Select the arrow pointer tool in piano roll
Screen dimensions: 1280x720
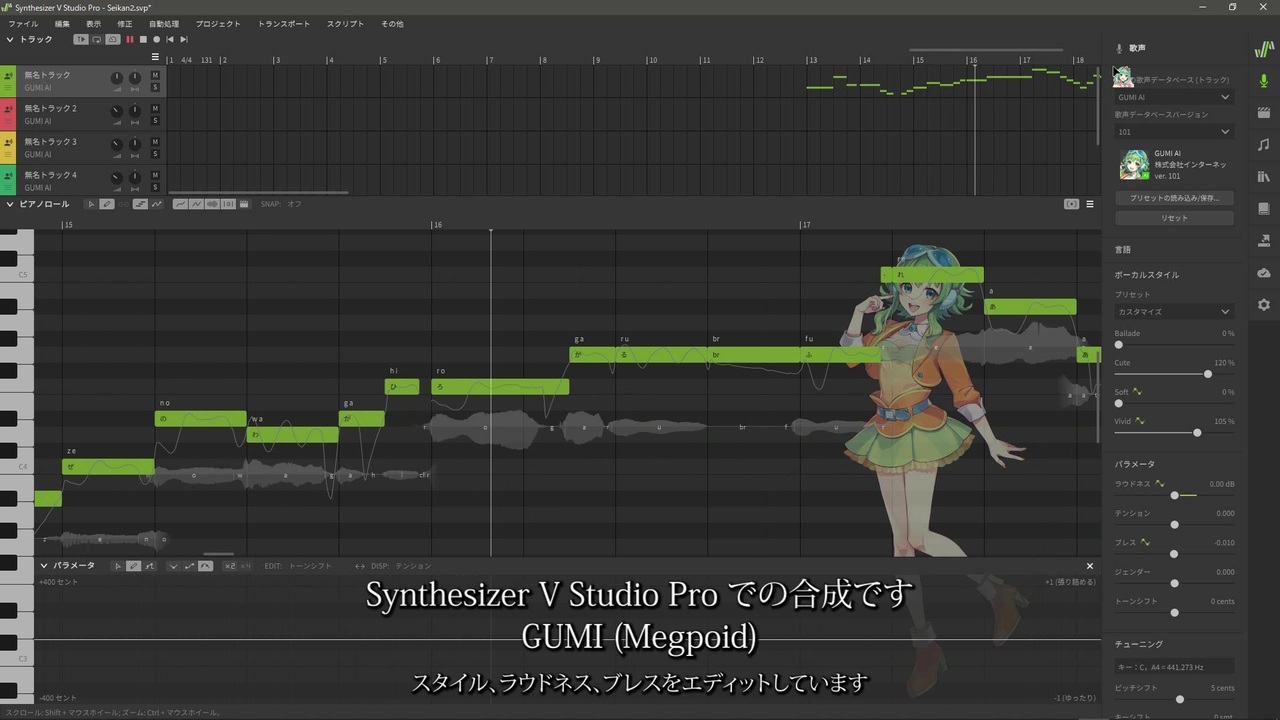(x=90, y=204)
